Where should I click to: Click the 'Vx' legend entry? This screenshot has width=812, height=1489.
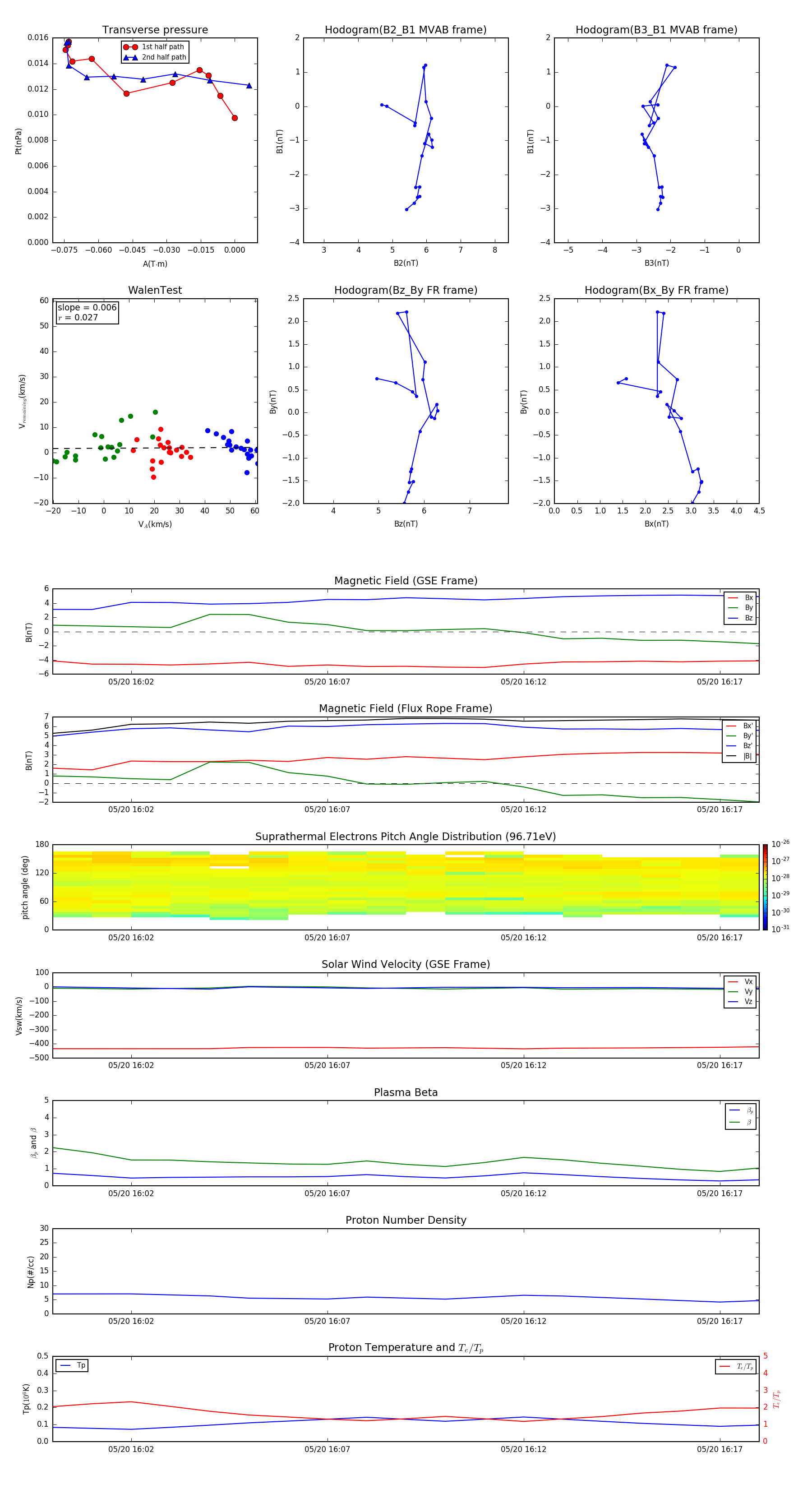pos(741,981)
